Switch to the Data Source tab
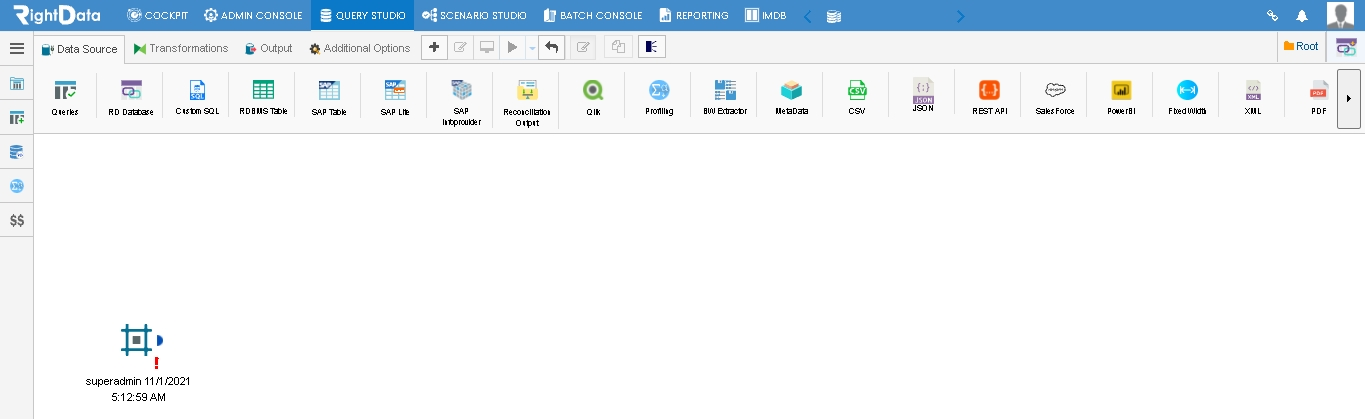Image resolution: width=1365 pixels, height=419 pixels. [79, 48]
